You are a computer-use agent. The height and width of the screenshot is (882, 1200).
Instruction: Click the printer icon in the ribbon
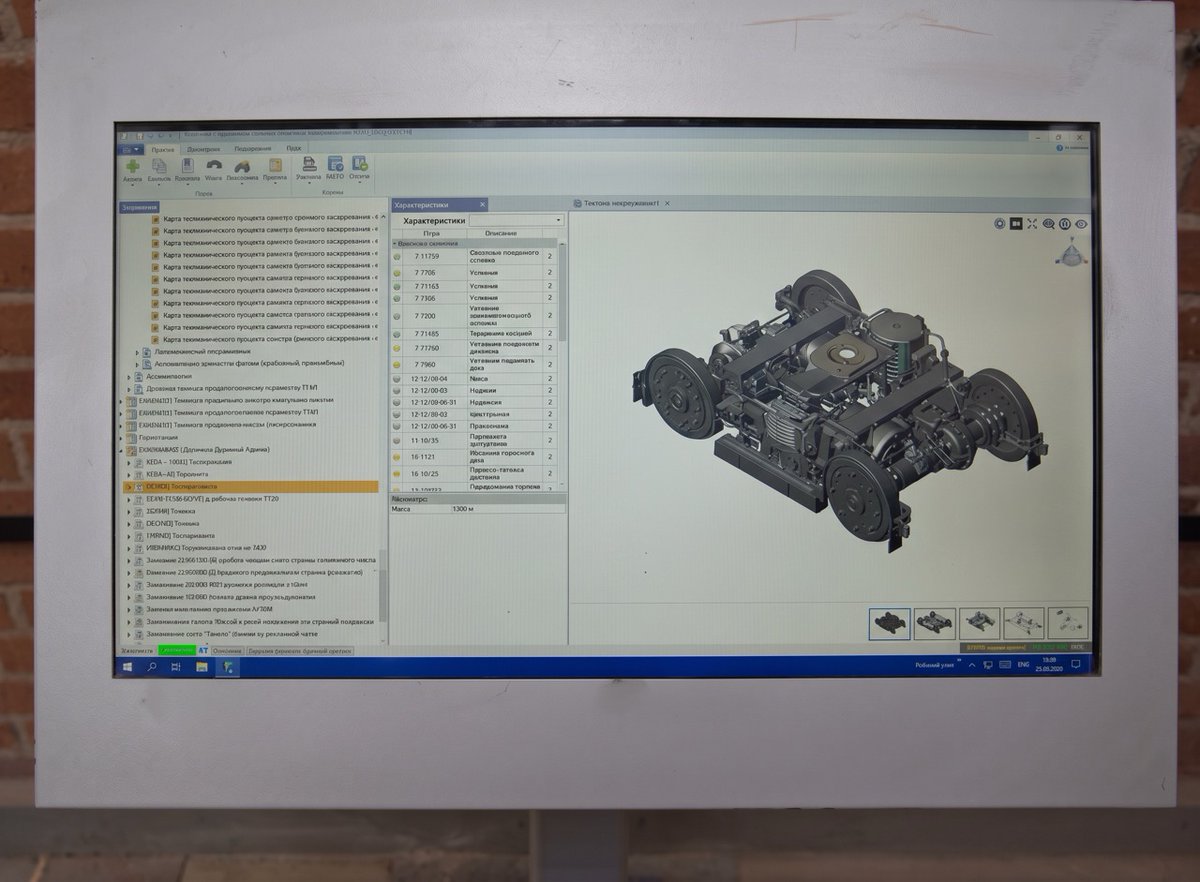[x=309, y=164]
